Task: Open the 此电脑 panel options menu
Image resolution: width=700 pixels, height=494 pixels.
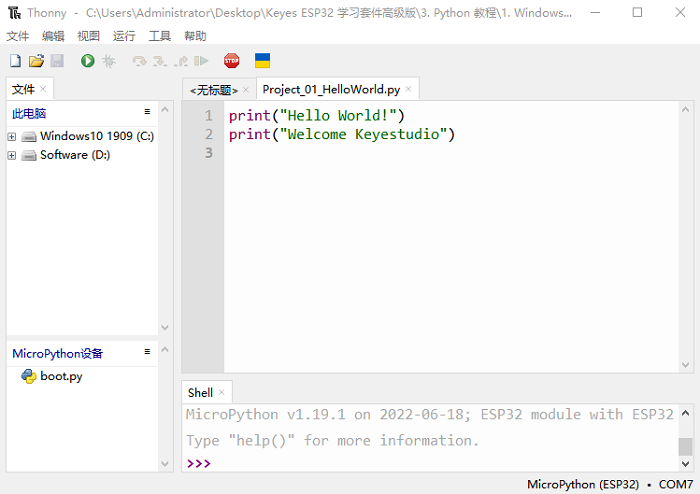Action: tap(147, 112)
